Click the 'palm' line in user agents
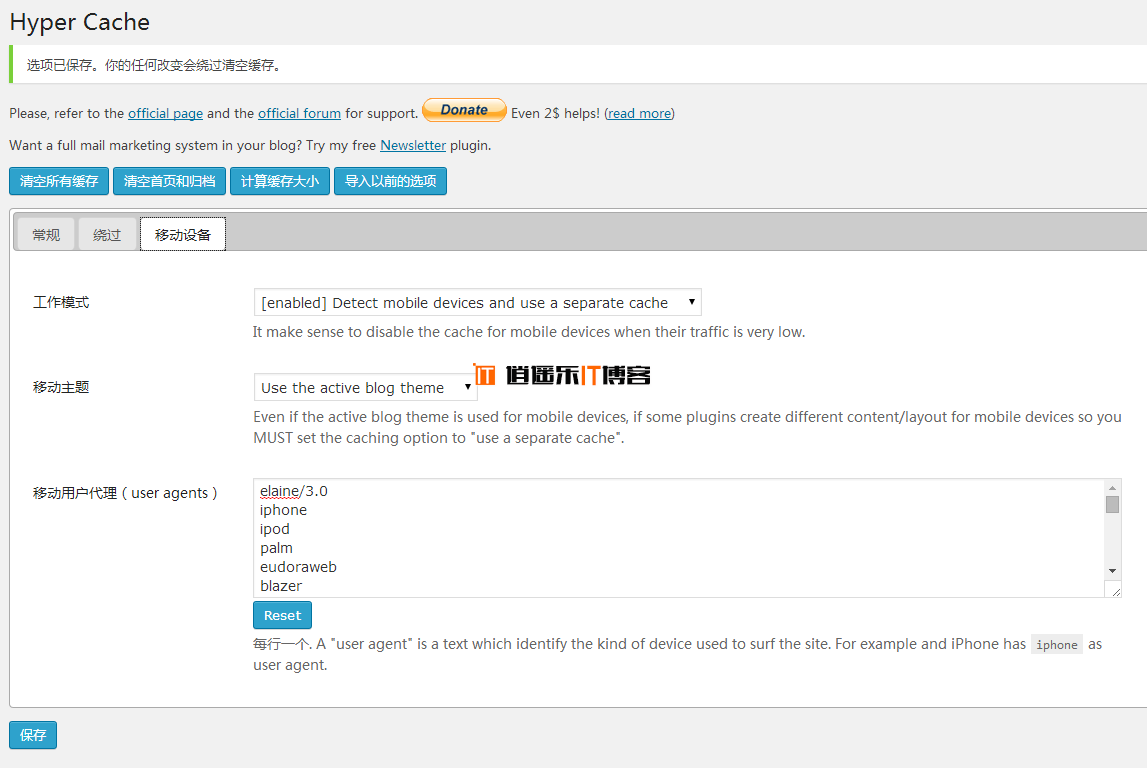 click(277, 548)
